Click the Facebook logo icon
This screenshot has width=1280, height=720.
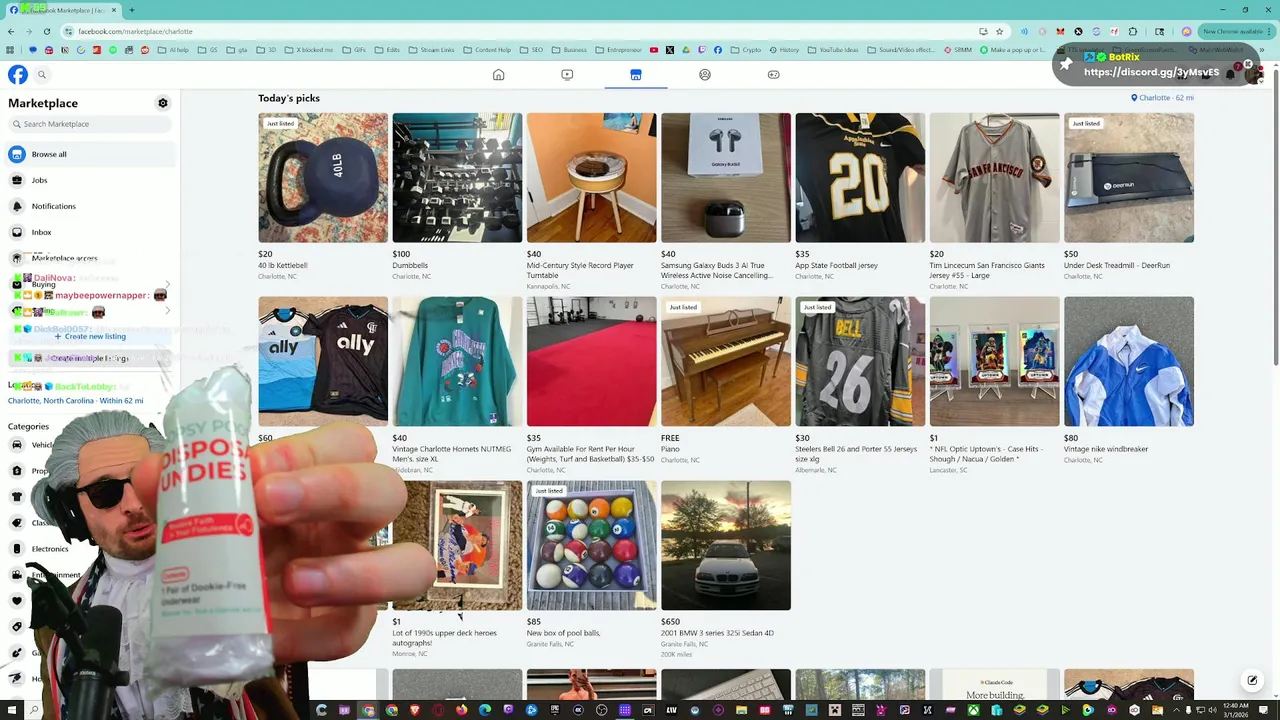(18, 74)
